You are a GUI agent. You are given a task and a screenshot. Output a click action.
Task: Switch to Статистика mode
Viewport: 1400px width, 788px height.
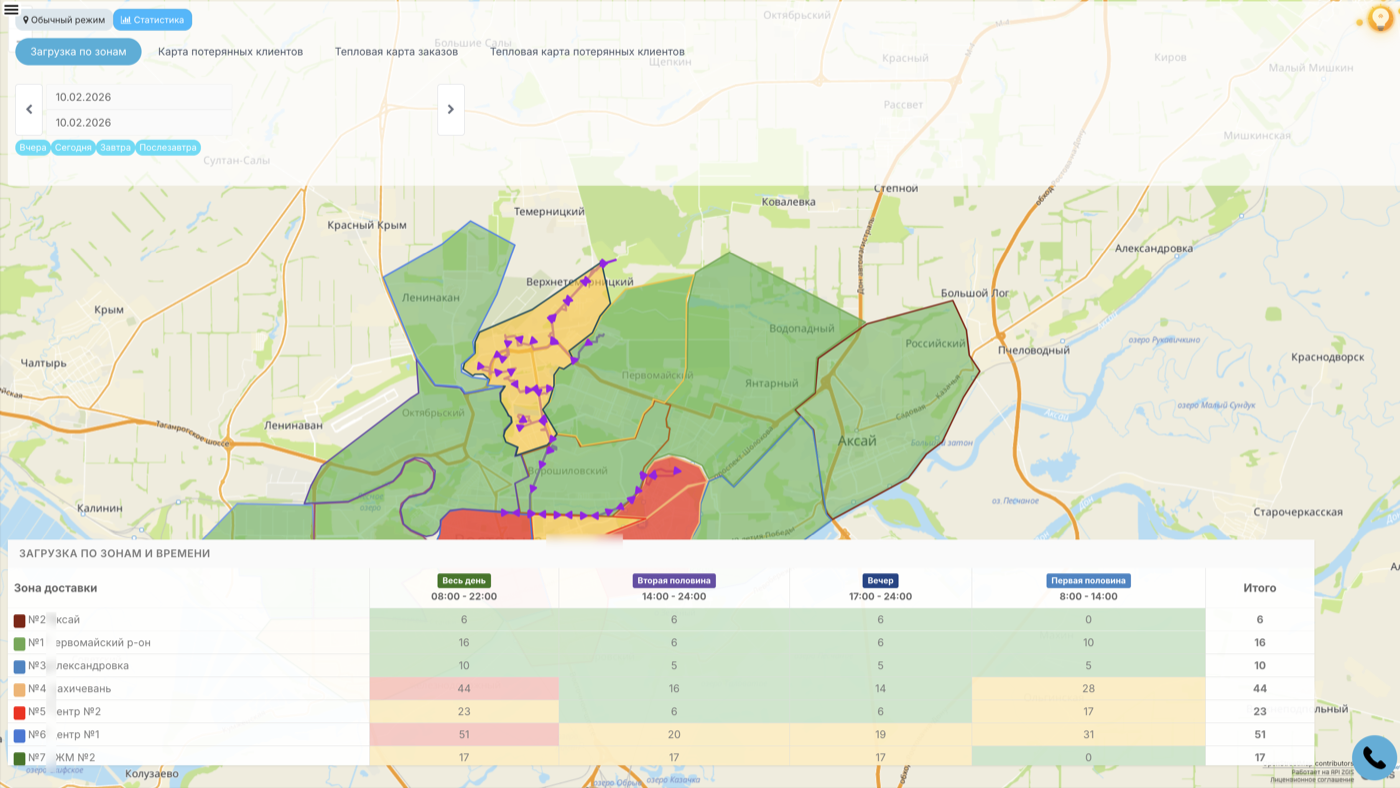pos(152,20)
